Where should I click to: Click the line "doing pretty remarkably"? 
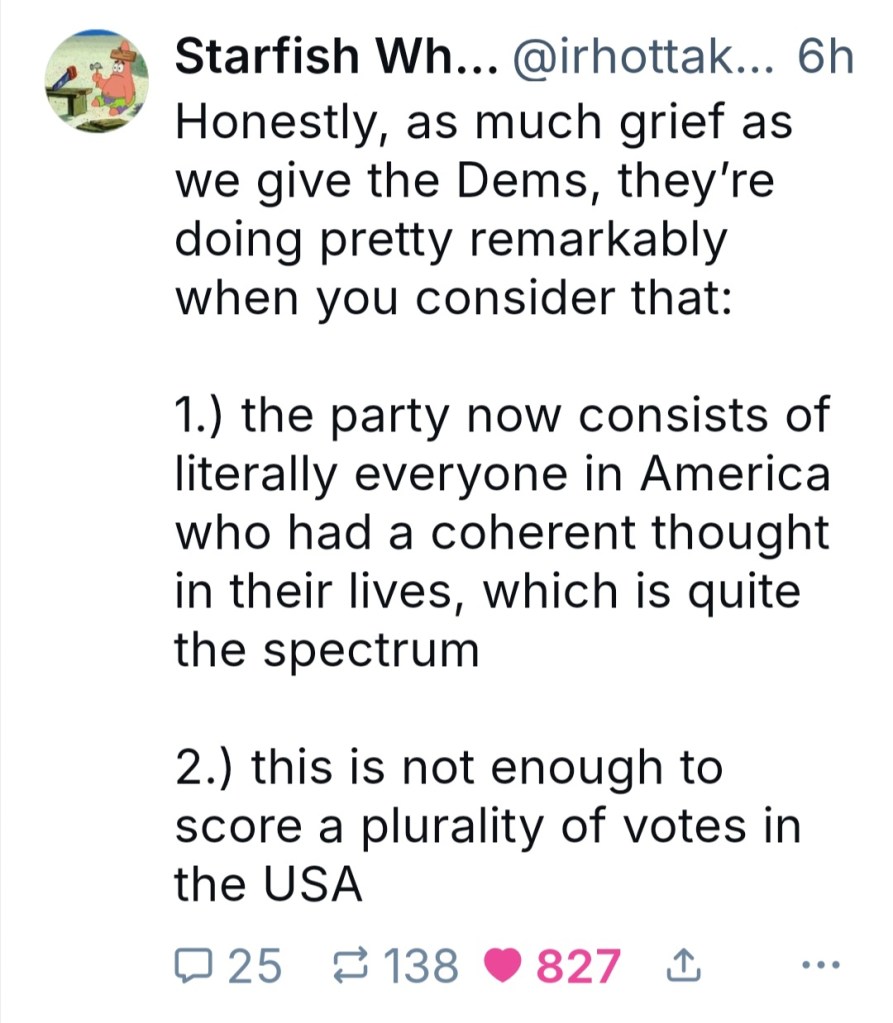(x=450, y=240)
